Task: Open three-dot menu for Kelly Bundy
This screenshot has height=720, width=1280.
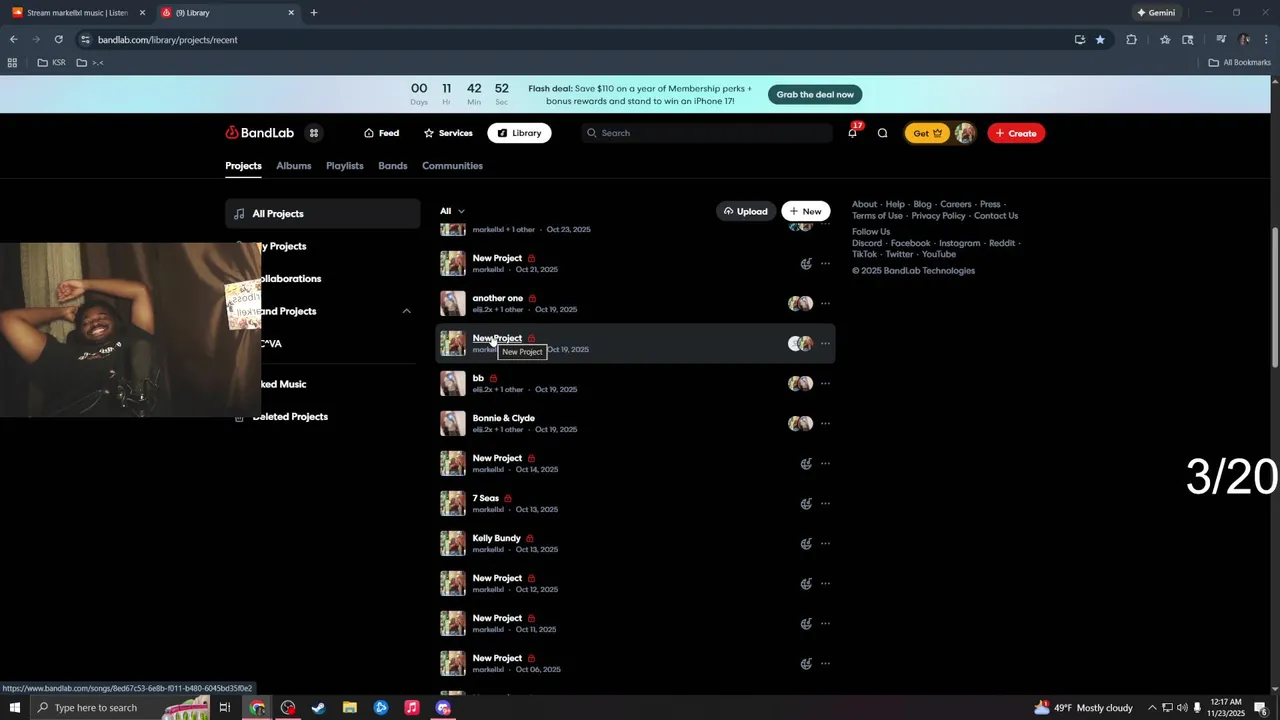Action: click(825, 543)
